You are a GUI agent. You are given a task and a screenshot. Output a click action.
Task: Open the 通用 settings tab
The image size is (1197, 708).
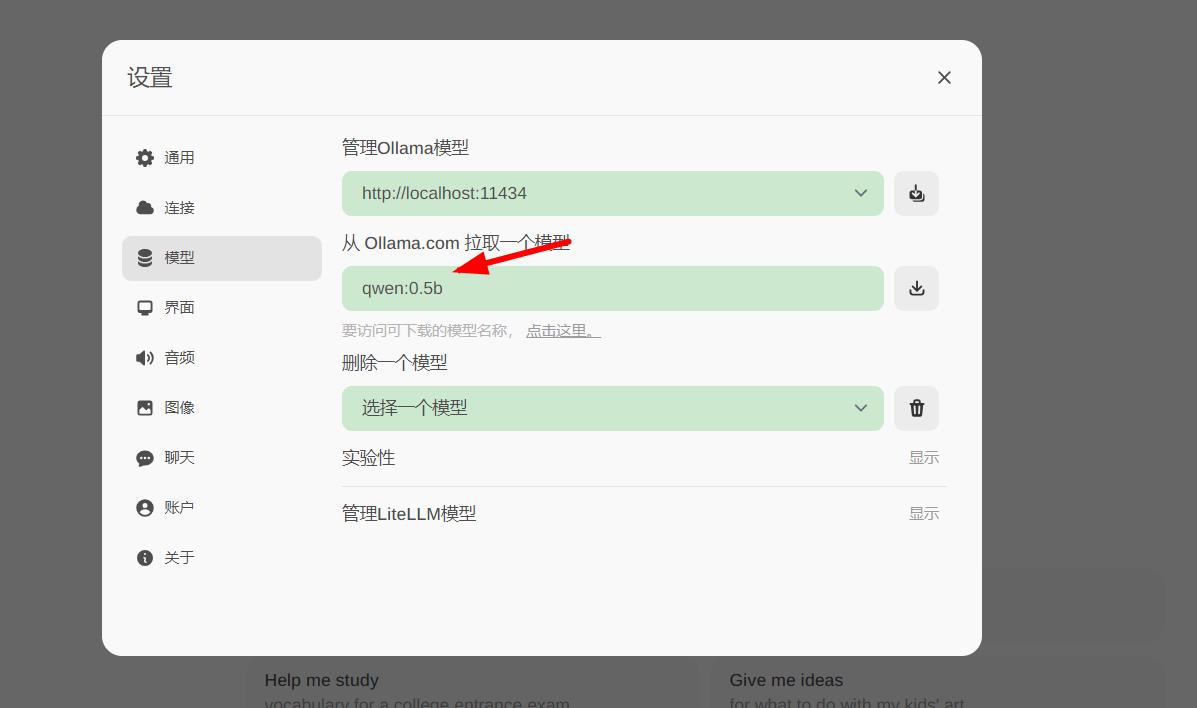click(221, 157)
